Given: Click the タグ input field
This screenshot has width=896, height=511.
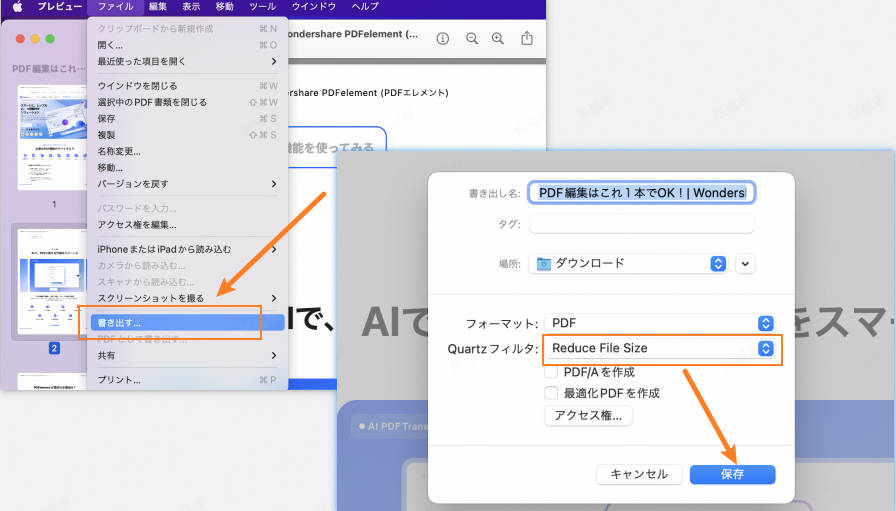Looking at the screenshot, I should pyautogui.click(x=641, y=223).
